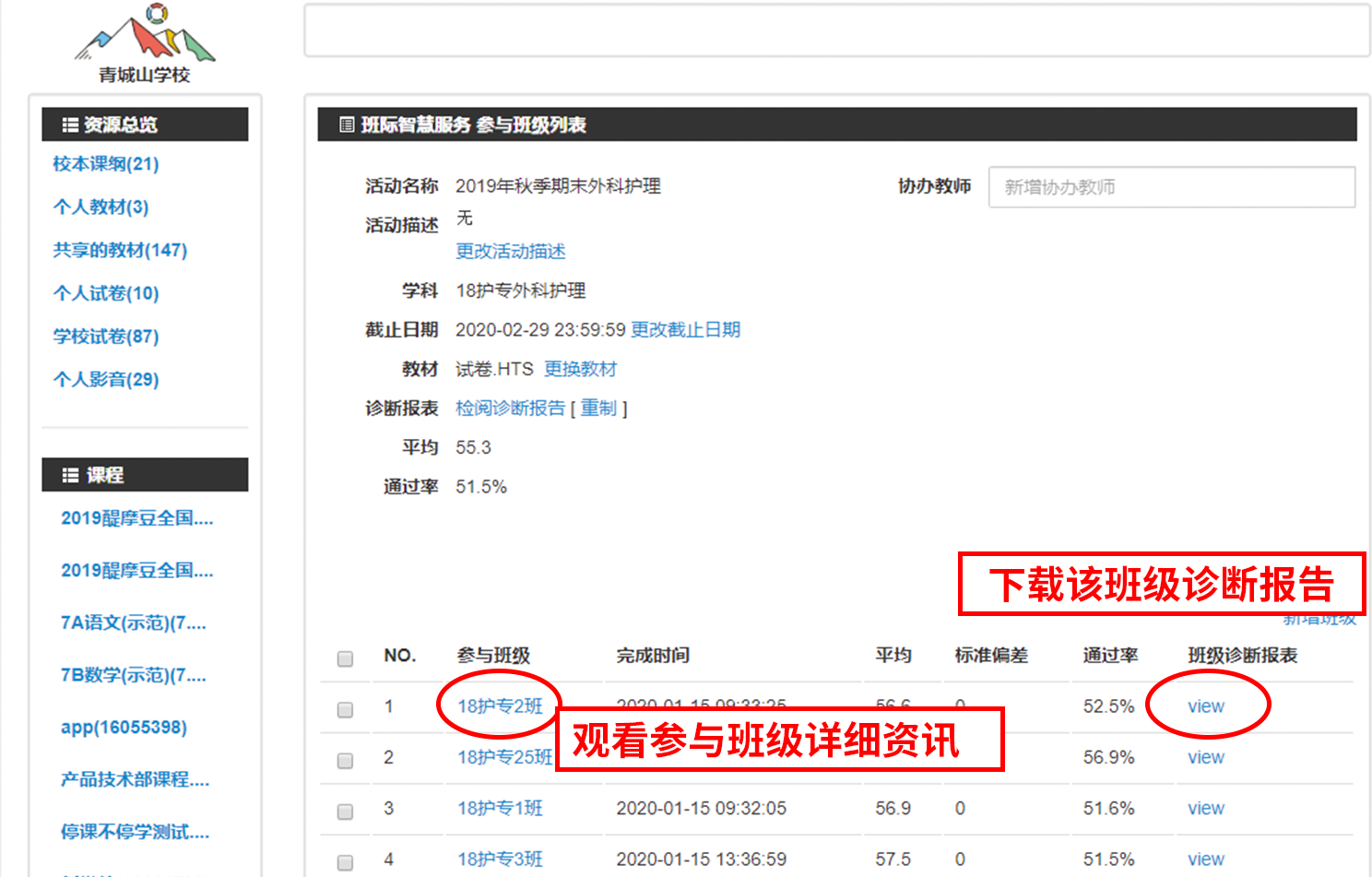Image resolution: width=1372 pixels, height=877 pixels.
Task: Open 校本课纲(21) in the resources sidebar
Action: click(x=106, y=164)
